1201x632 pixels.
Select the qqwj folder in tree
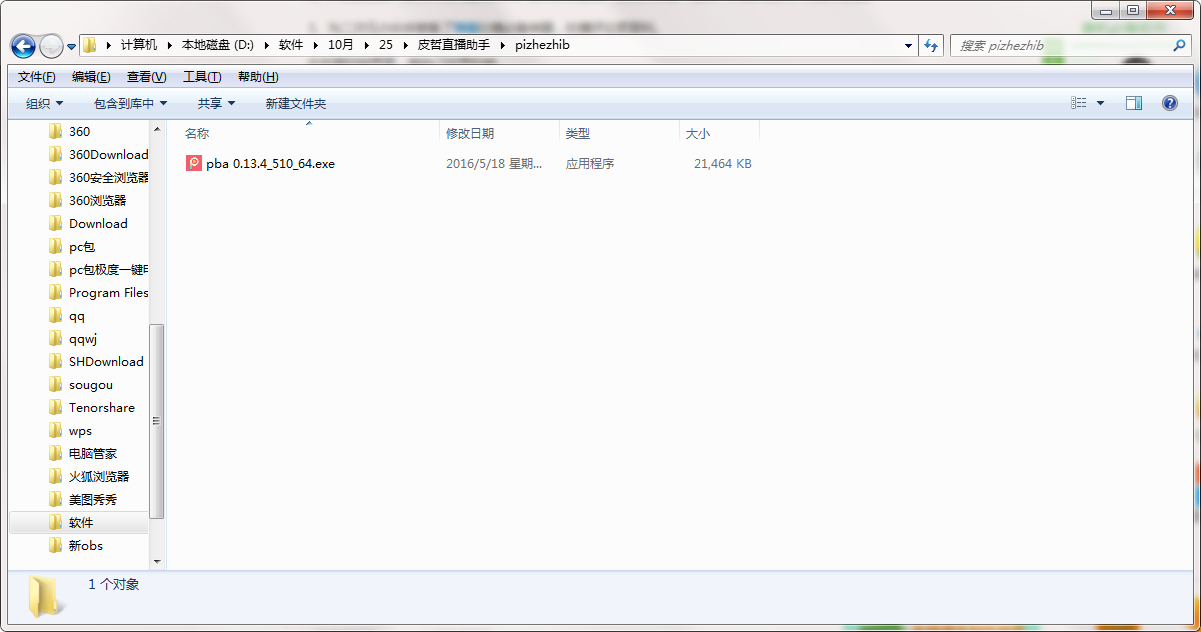(x=82, y=338)
